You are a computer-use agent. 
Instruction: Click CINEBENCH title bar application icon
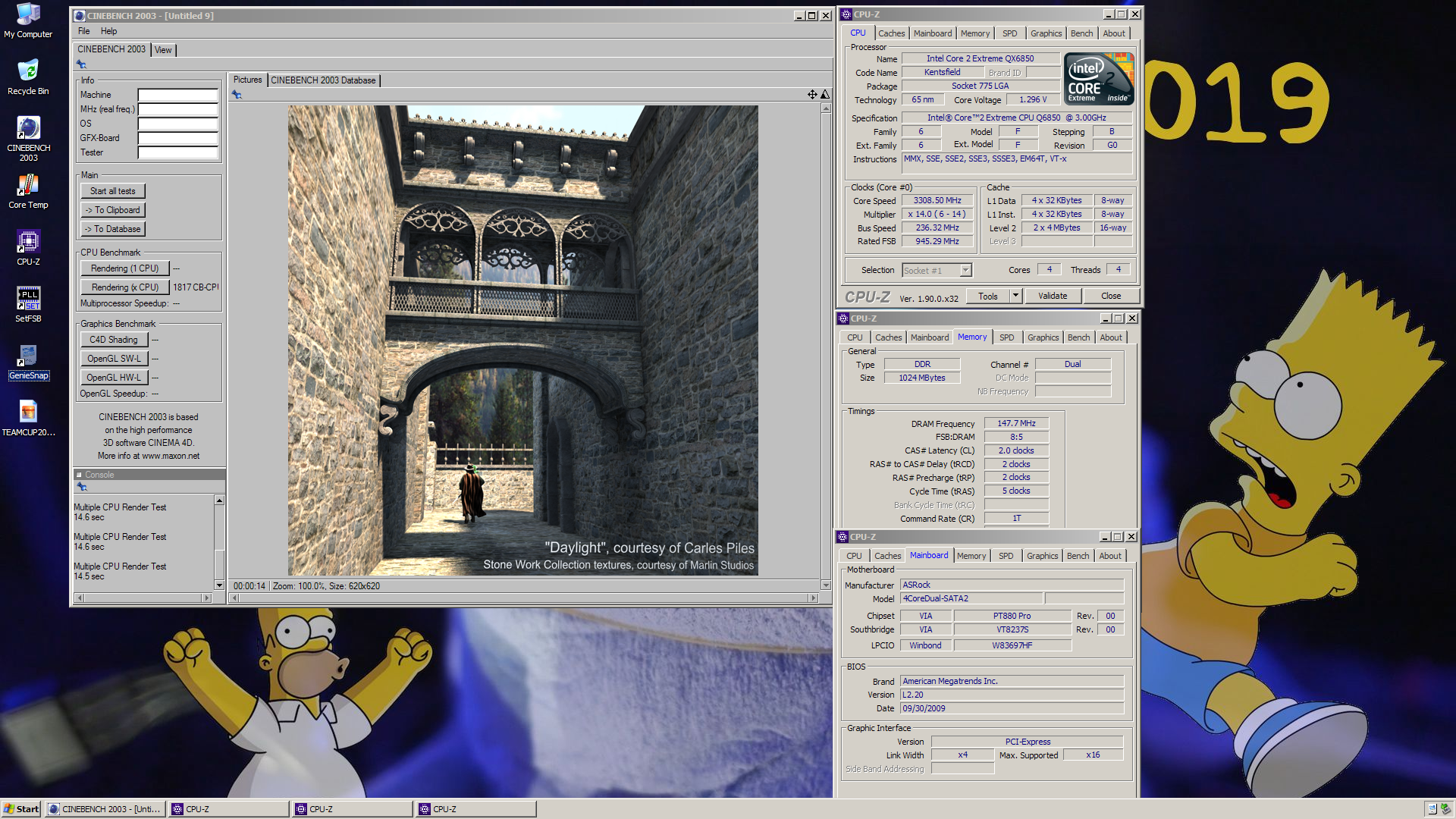point(80,16)
